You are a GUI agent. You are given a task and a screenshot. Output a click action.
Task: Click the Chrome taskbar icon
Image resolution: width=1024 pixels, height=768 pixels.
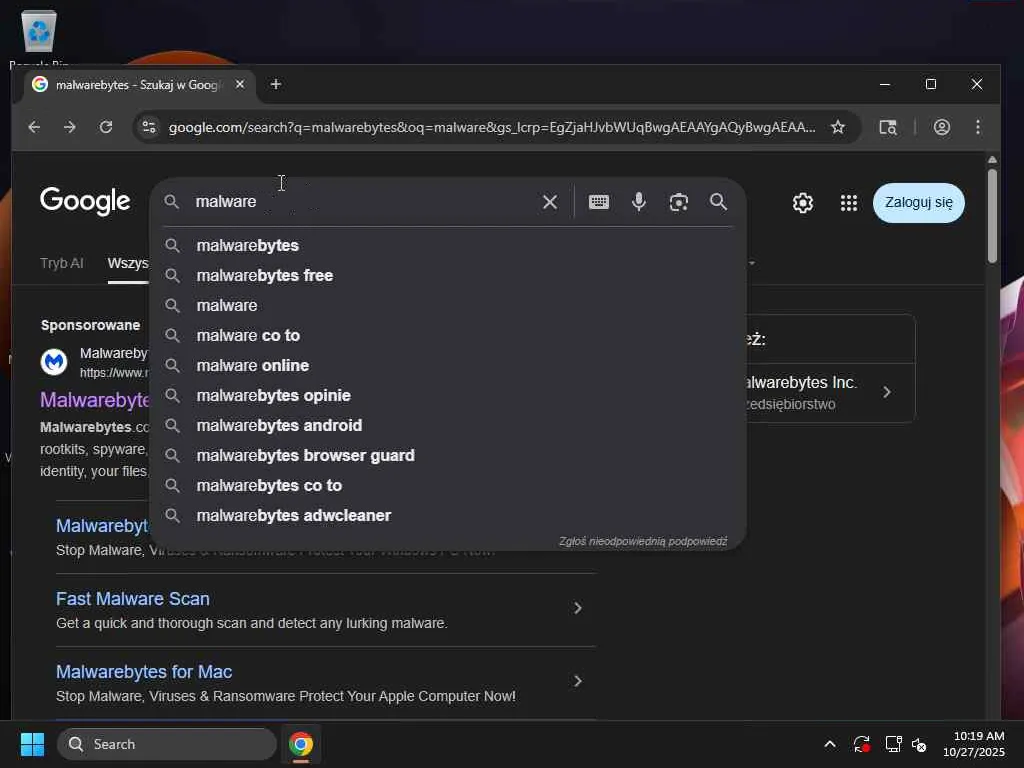[x=301, y=744]
